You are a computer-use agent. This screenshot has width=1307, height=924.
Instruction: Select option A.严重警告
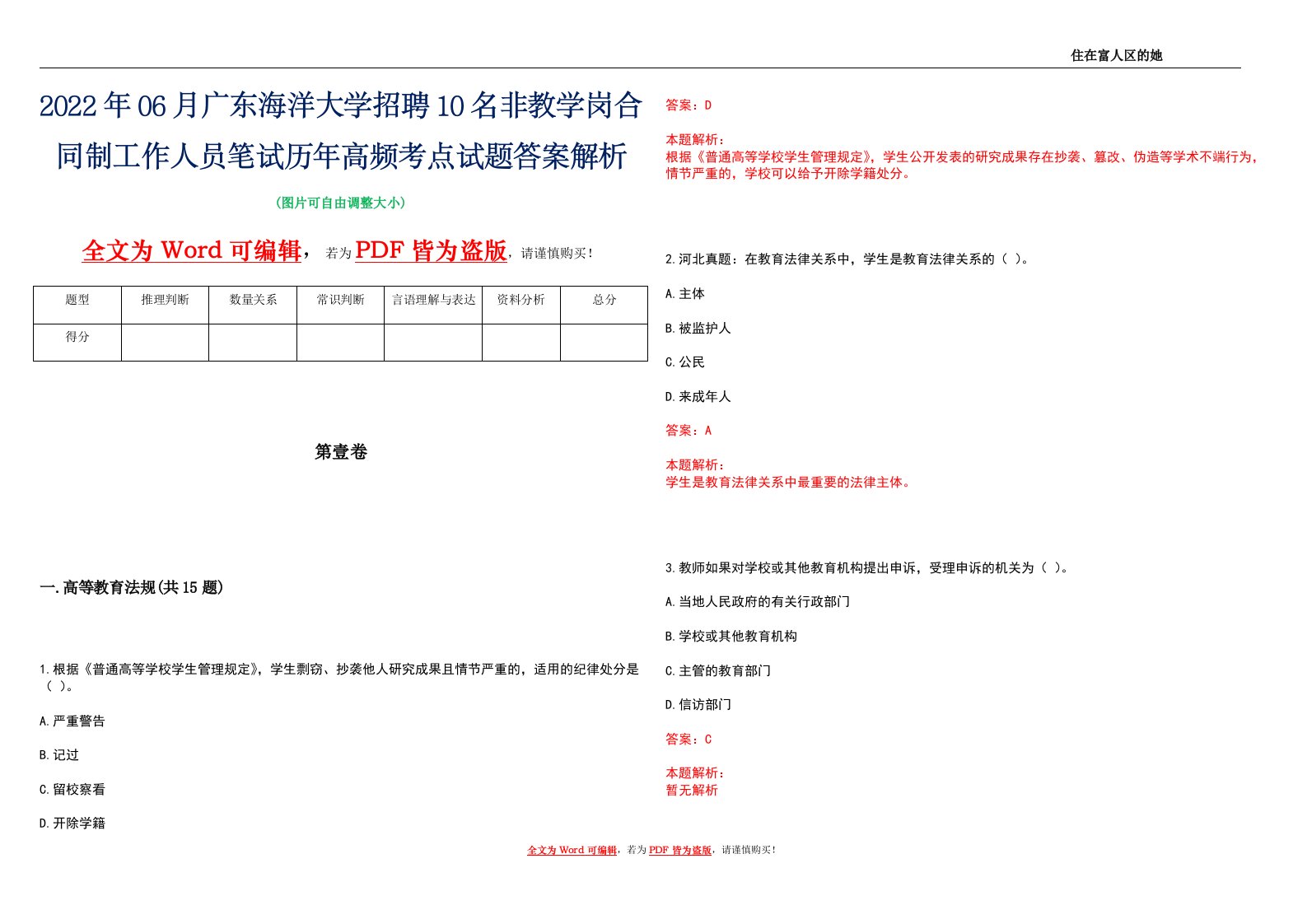72,721
